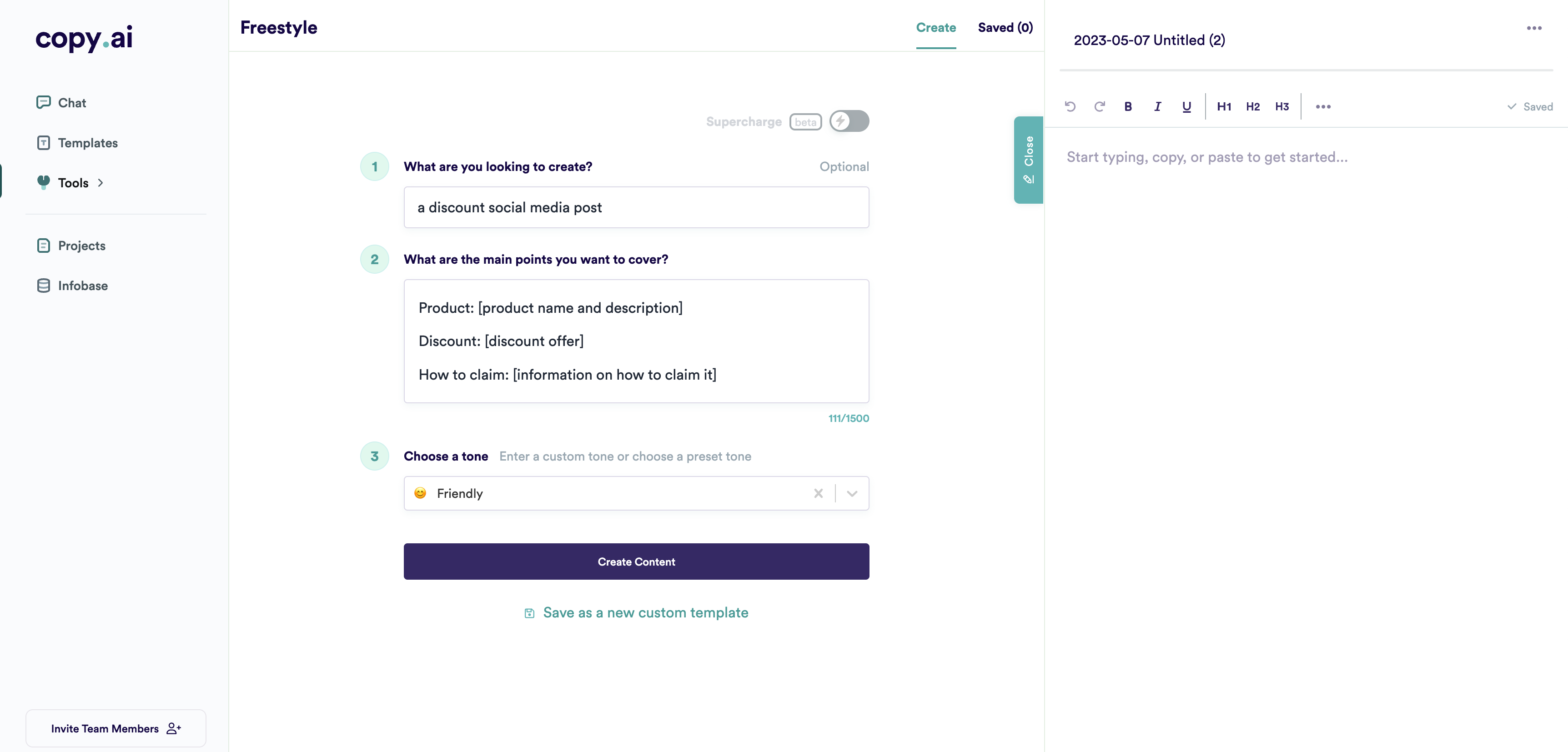Toggle the Supercharge beta switch
The image size is (1568, 752).
pos(849,120)
